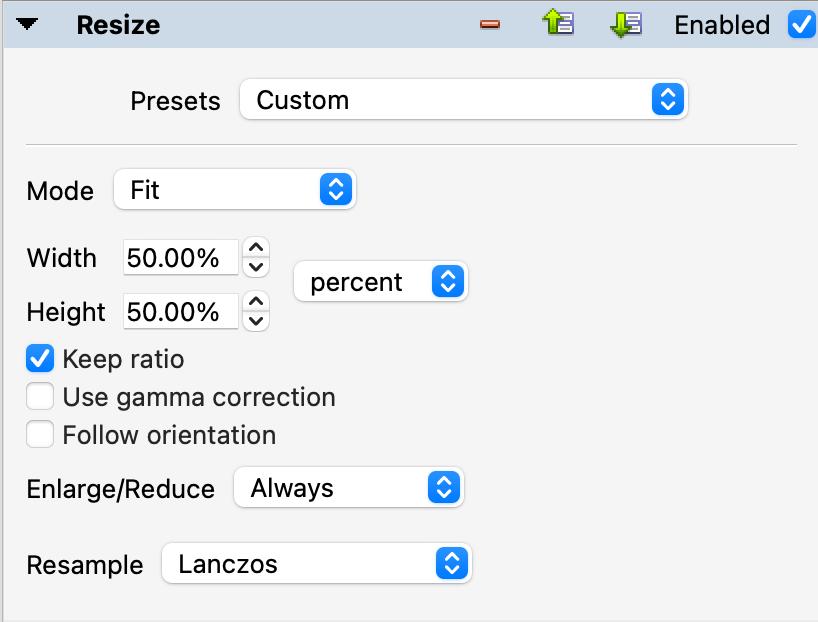Click the Width 50.00% input field
The image size is (818, 622).
pyautogui.click(x=181, y=258)
